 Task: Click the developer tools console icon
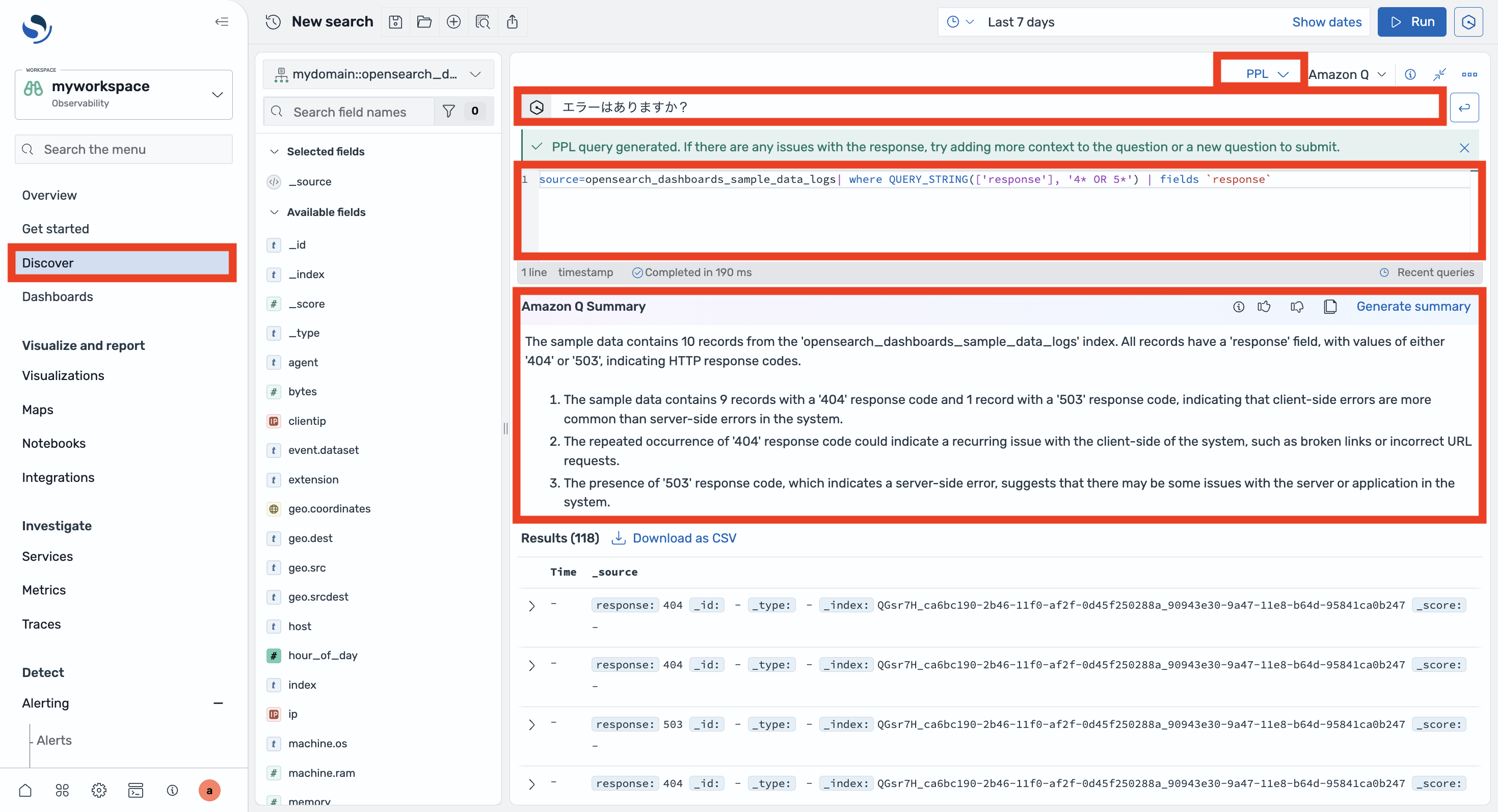[136, 790]
